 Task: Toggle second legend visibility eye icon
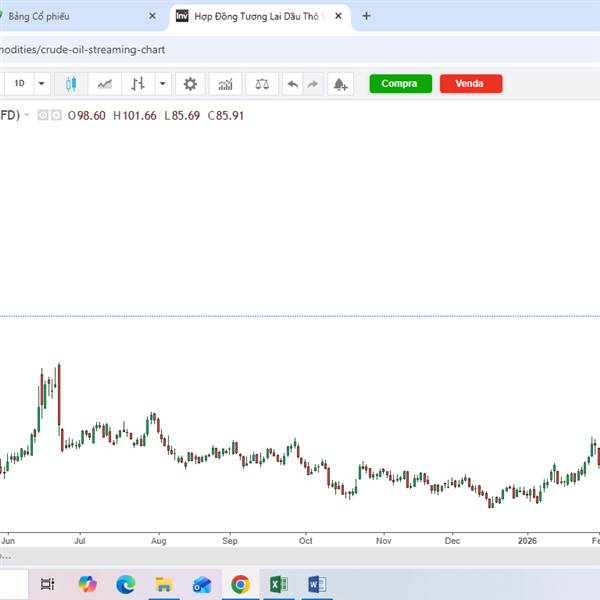(x=56, y=115)
